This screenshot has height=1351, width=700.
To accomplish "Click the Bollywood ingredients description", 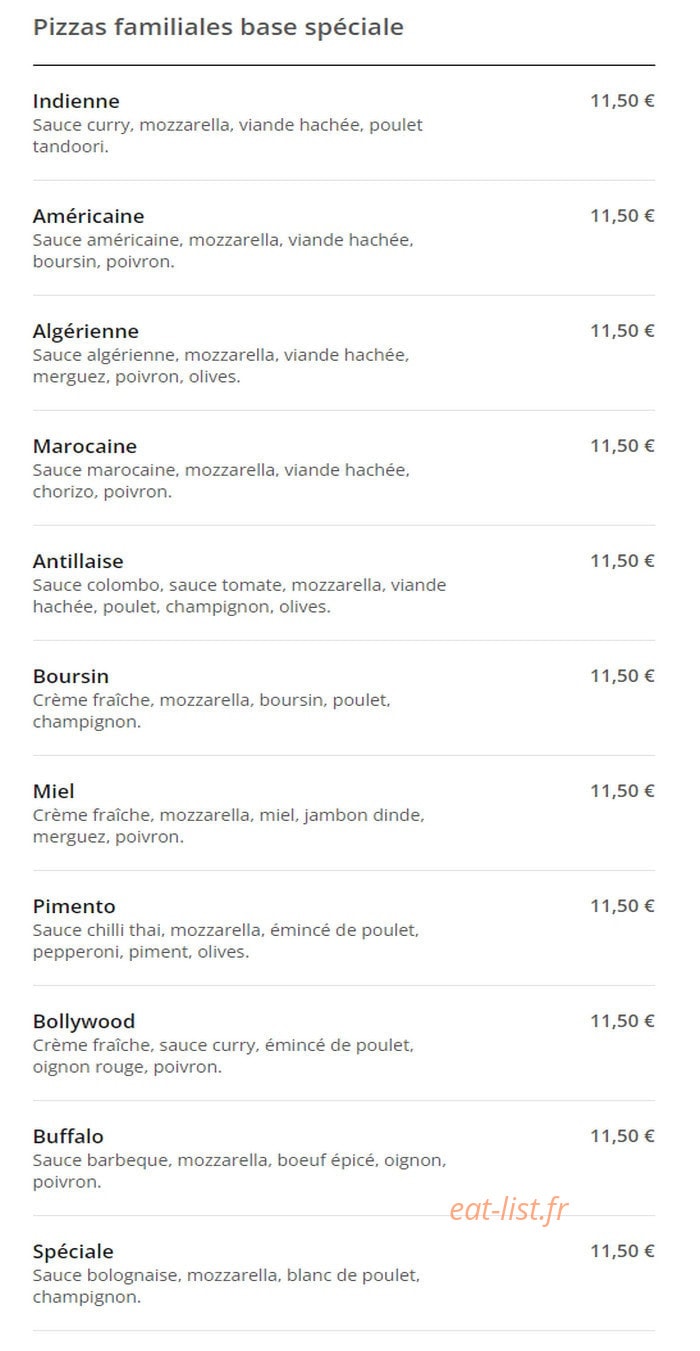I will (x=223, y=1056).
